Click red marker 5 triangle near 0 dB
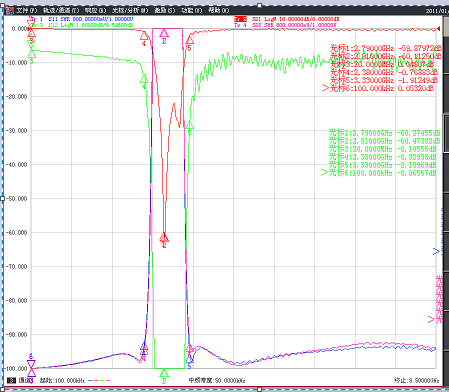The height and width of the screenshot is (392, 449). [x=189, y=40]
